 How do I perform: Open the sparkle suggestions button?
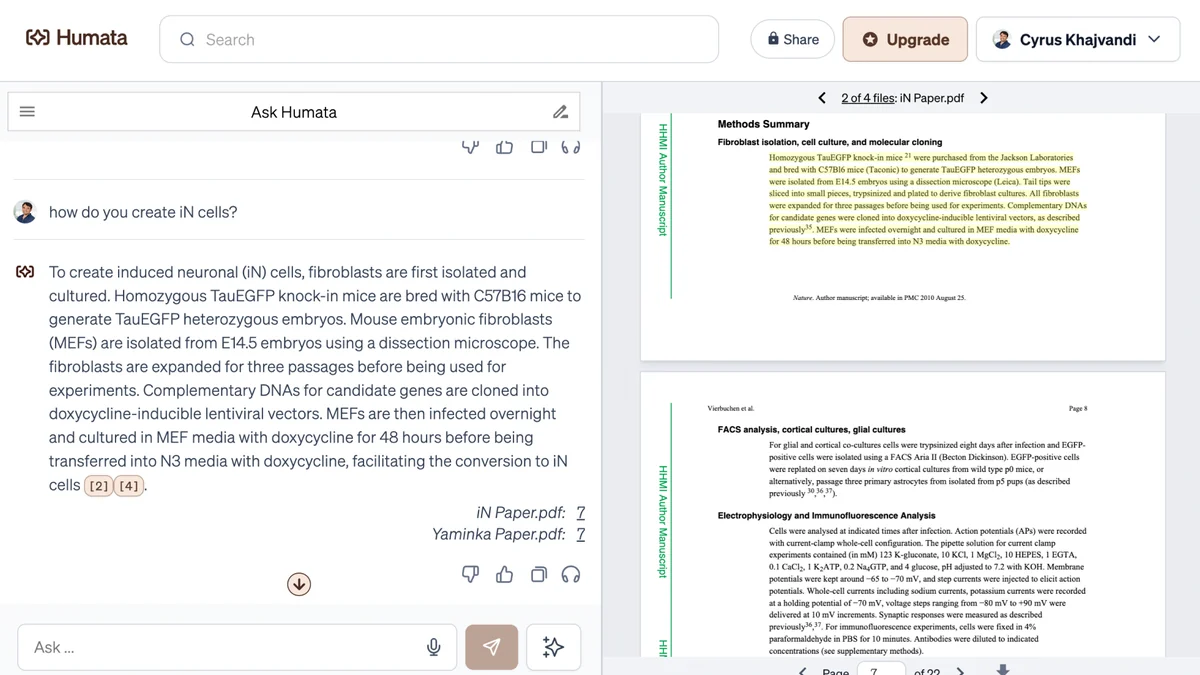click(x=553, y=647)
